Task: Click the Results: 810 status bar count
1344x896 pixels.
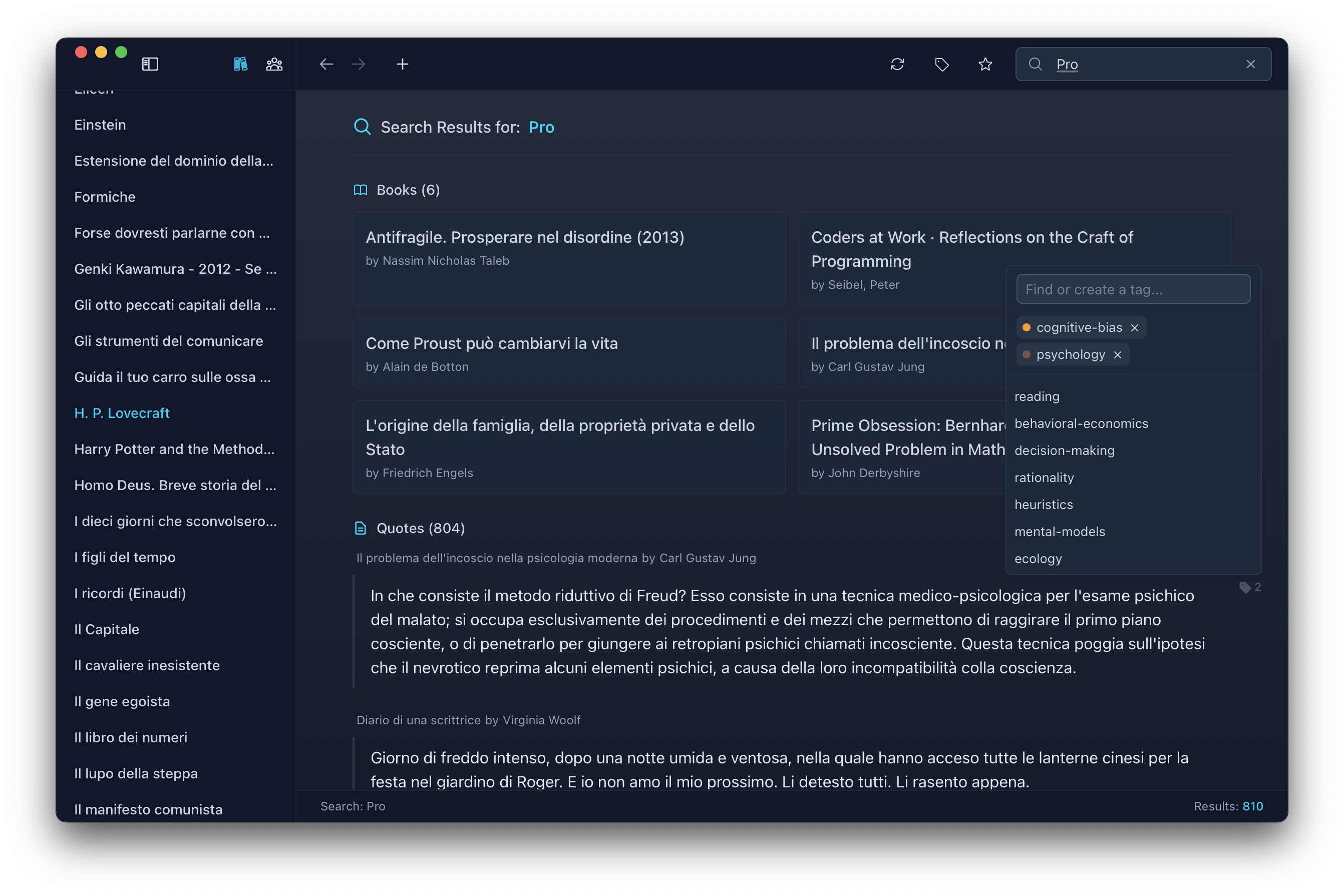Action: point(1228,806)
